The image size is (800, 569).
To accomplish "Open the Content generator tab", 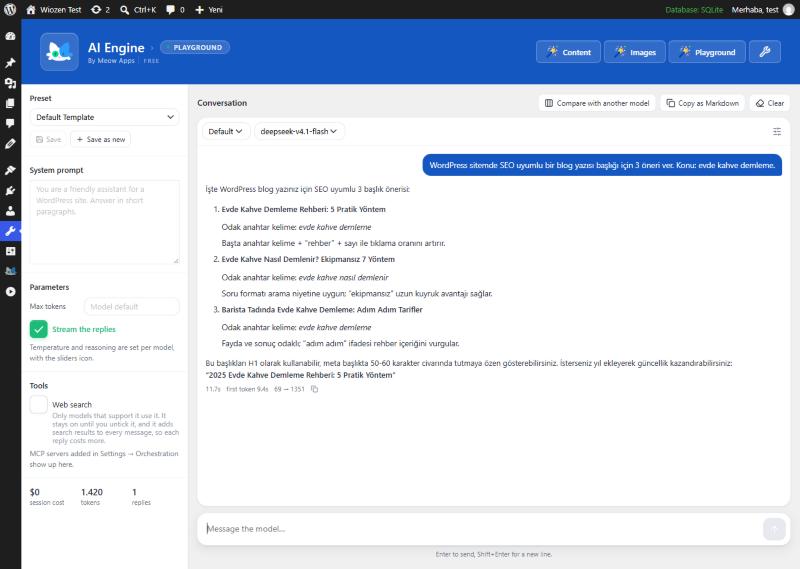I will (568, 52).
